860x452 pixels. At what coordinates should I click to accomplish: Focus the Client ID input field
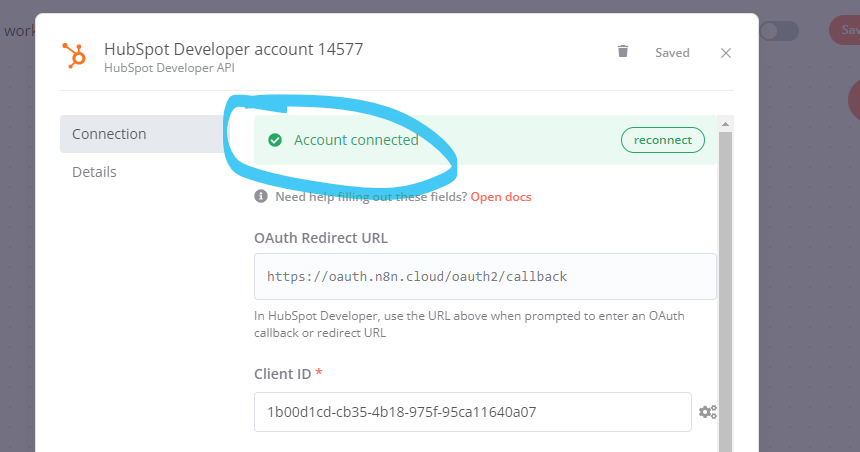[472, 412]
